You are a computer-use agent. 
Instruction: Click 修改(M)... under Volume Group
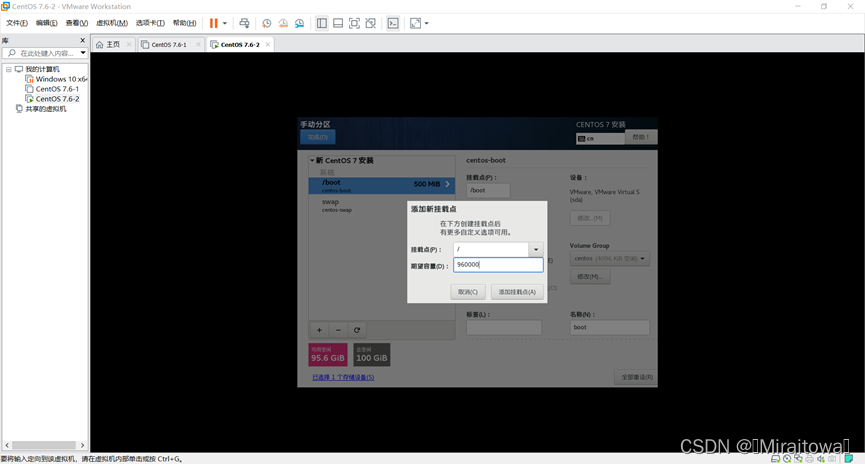pyautogui.click(x=590, y=276)
